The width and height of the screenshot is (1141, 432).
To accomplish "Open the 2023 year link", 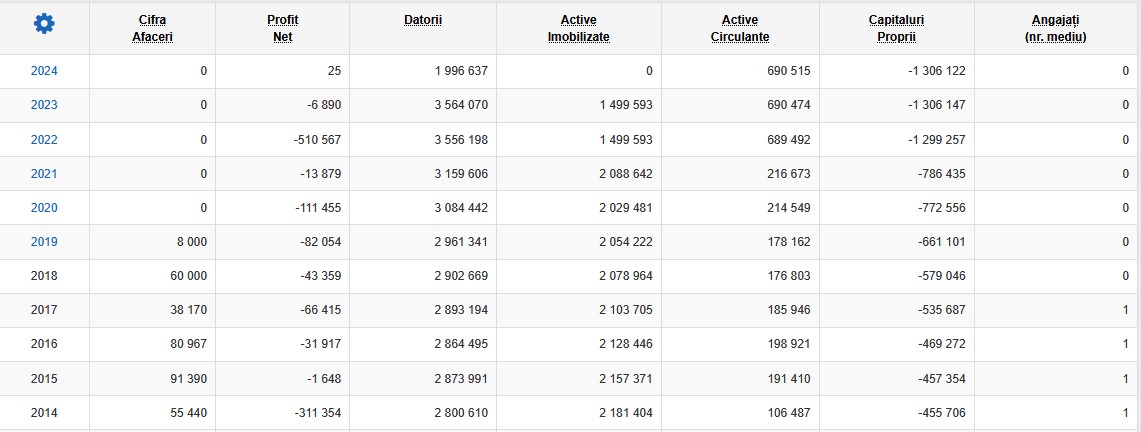I will 44,105.
